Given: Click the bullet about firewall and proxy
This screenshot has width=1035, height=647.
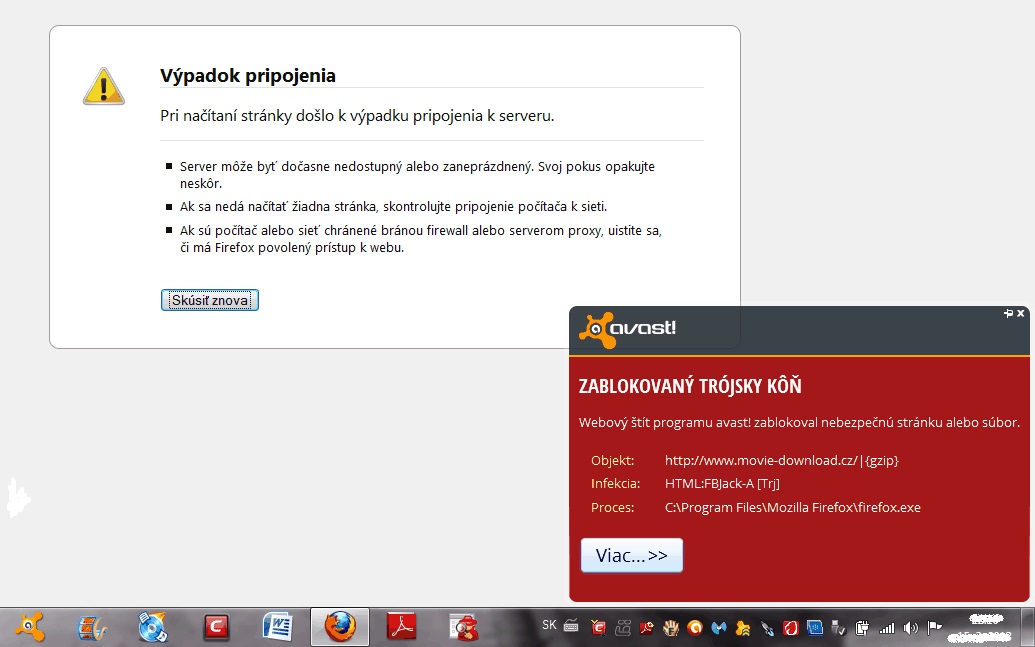Looking at the screenshot, I should (420, 239).
